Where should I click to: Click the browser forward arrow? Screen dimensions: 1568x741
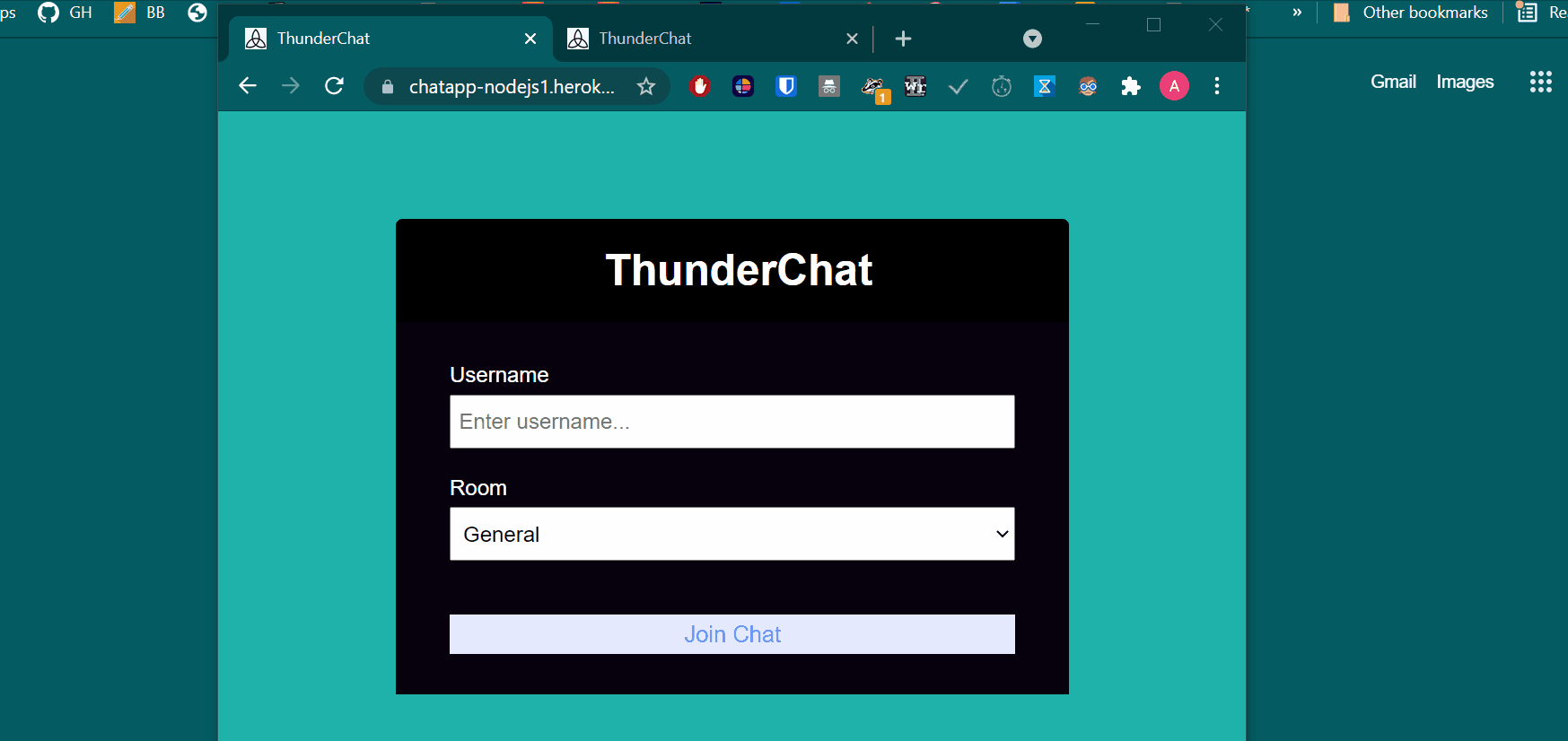[x=291, y=86]
